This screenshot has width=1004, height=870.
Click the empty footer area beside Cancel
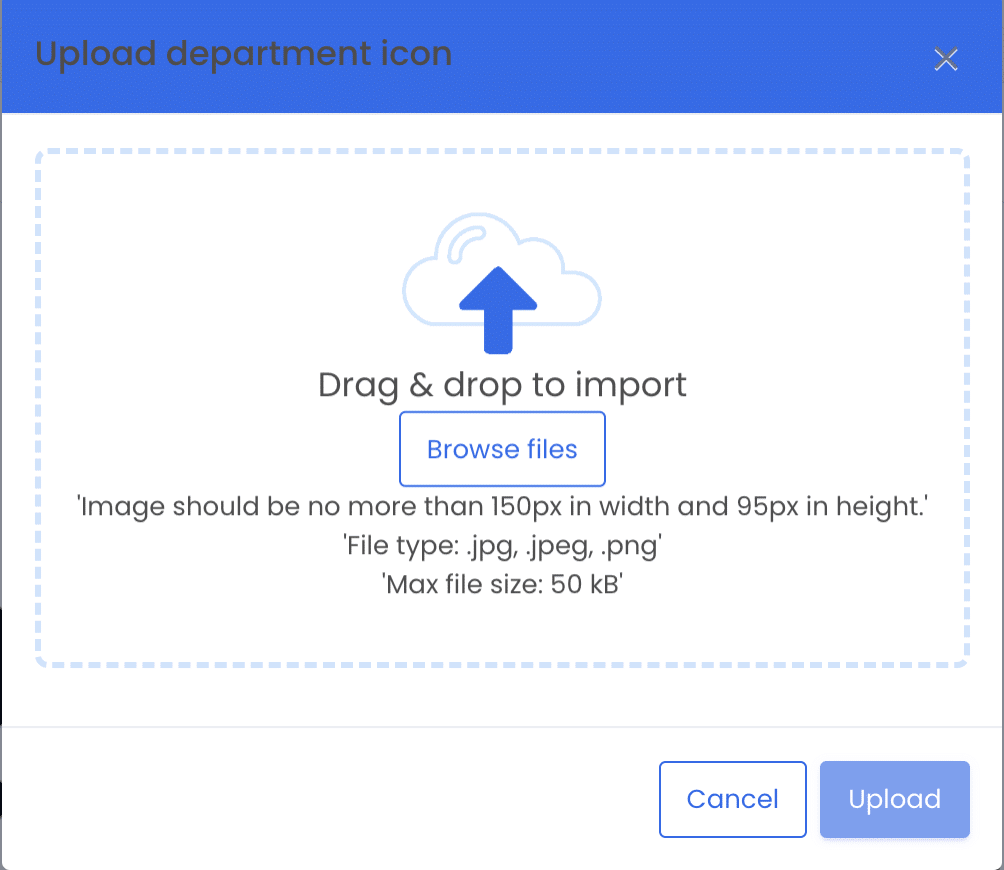[x=320, y=799]
